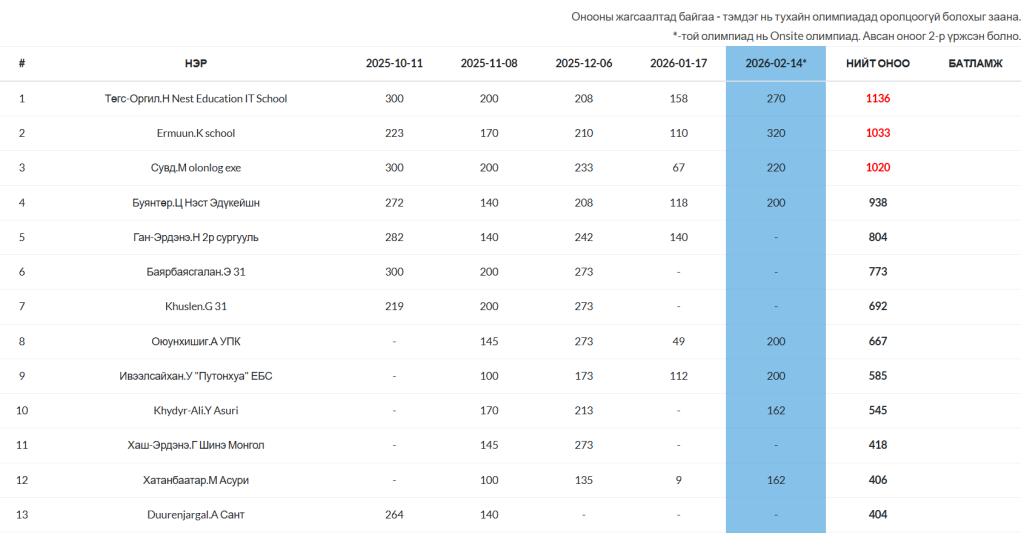Click the 2026-01-17 date column header
1024x533 pixels.
pos(678,63)
